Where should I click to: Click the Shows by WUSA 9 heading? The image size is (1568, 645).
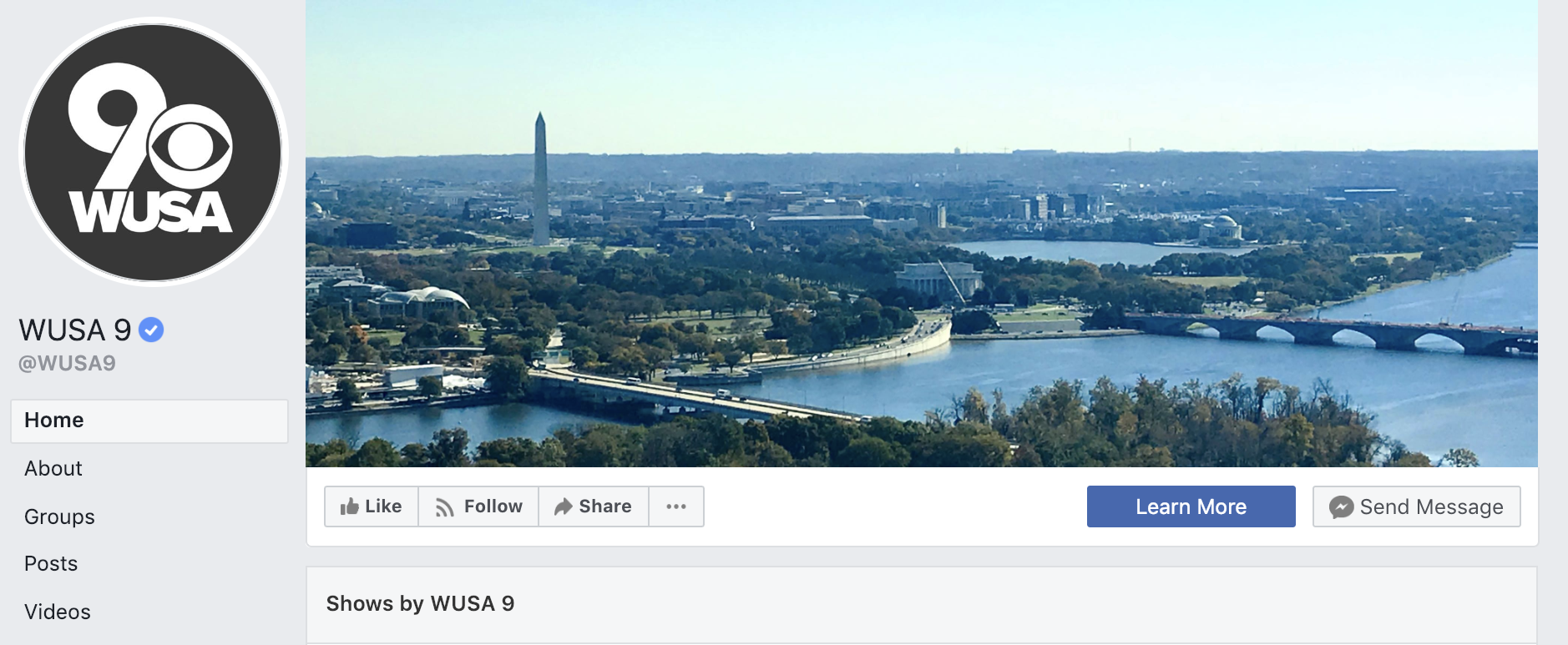tap(420, 603)
